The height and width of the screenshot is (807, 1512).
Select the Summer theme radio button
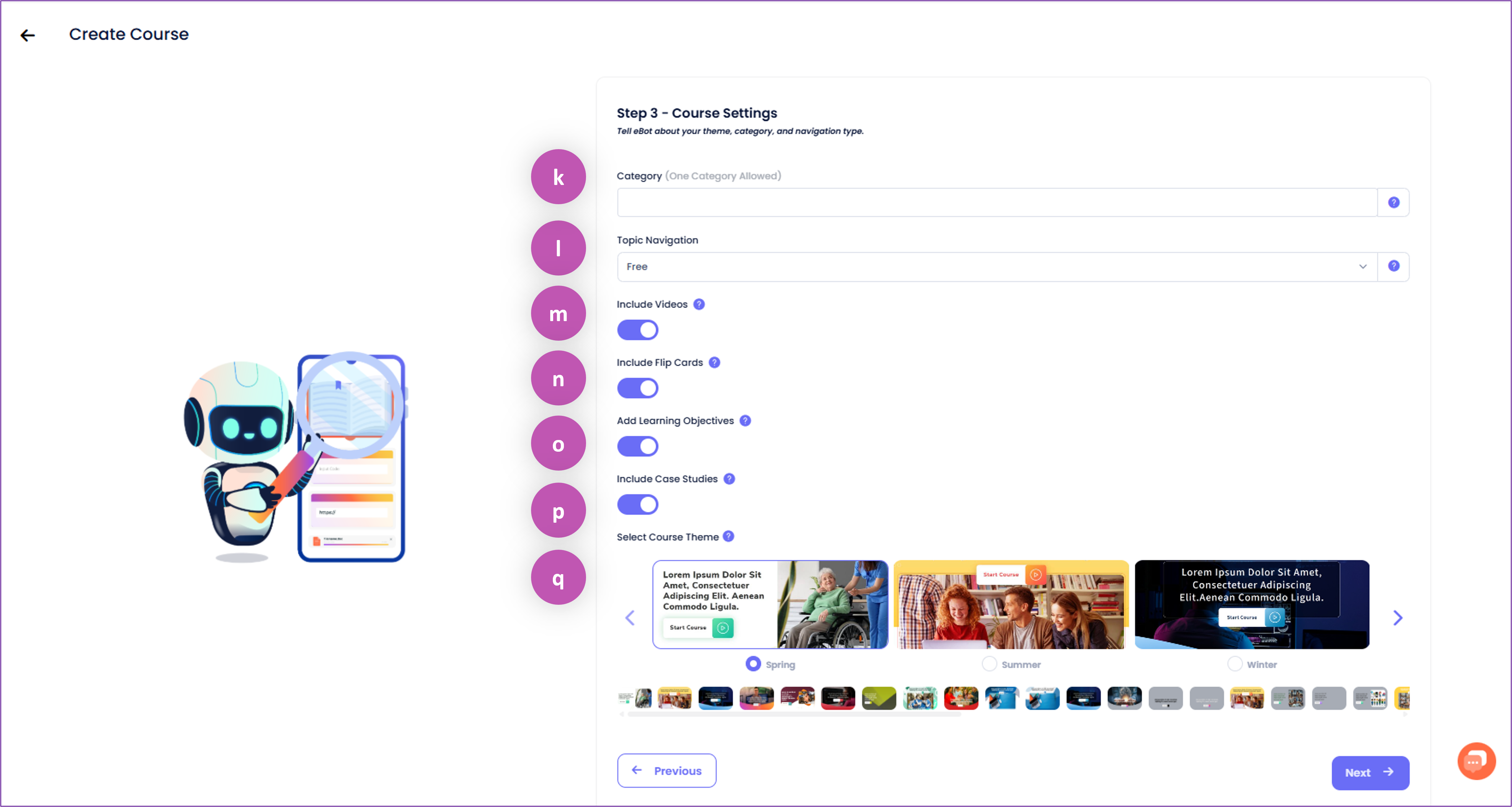click(989, 664)
